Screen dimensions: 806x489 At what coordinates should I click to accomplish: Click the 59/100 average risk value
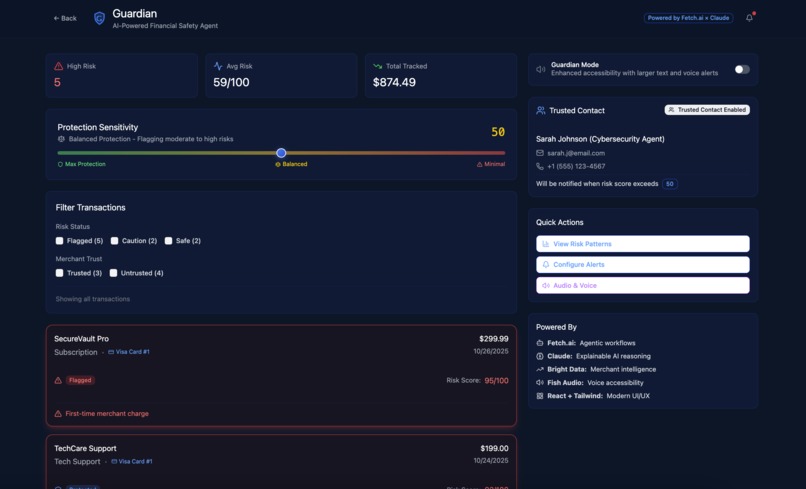coord(231,82)
